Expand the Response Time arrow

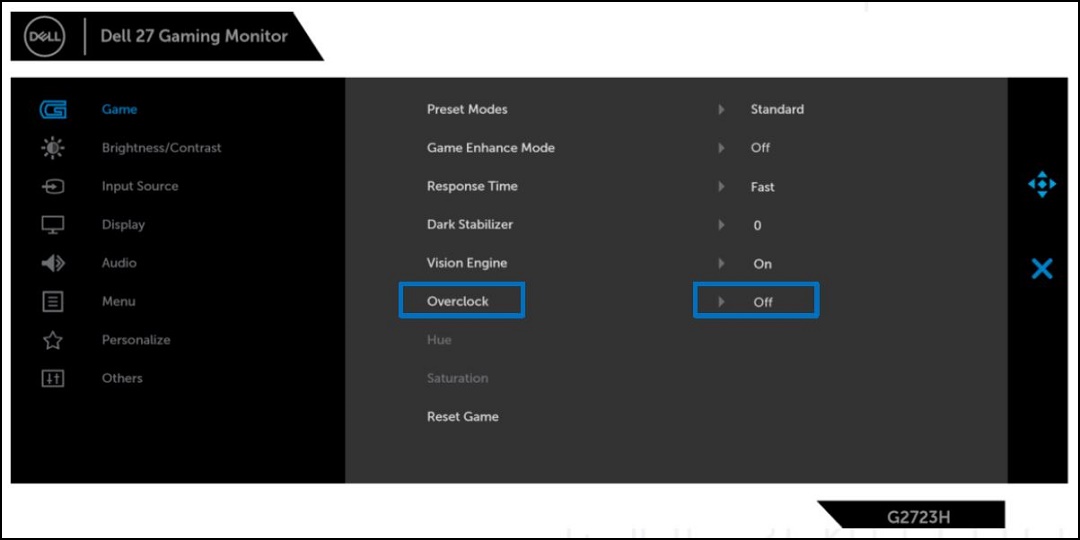[721, 186]
